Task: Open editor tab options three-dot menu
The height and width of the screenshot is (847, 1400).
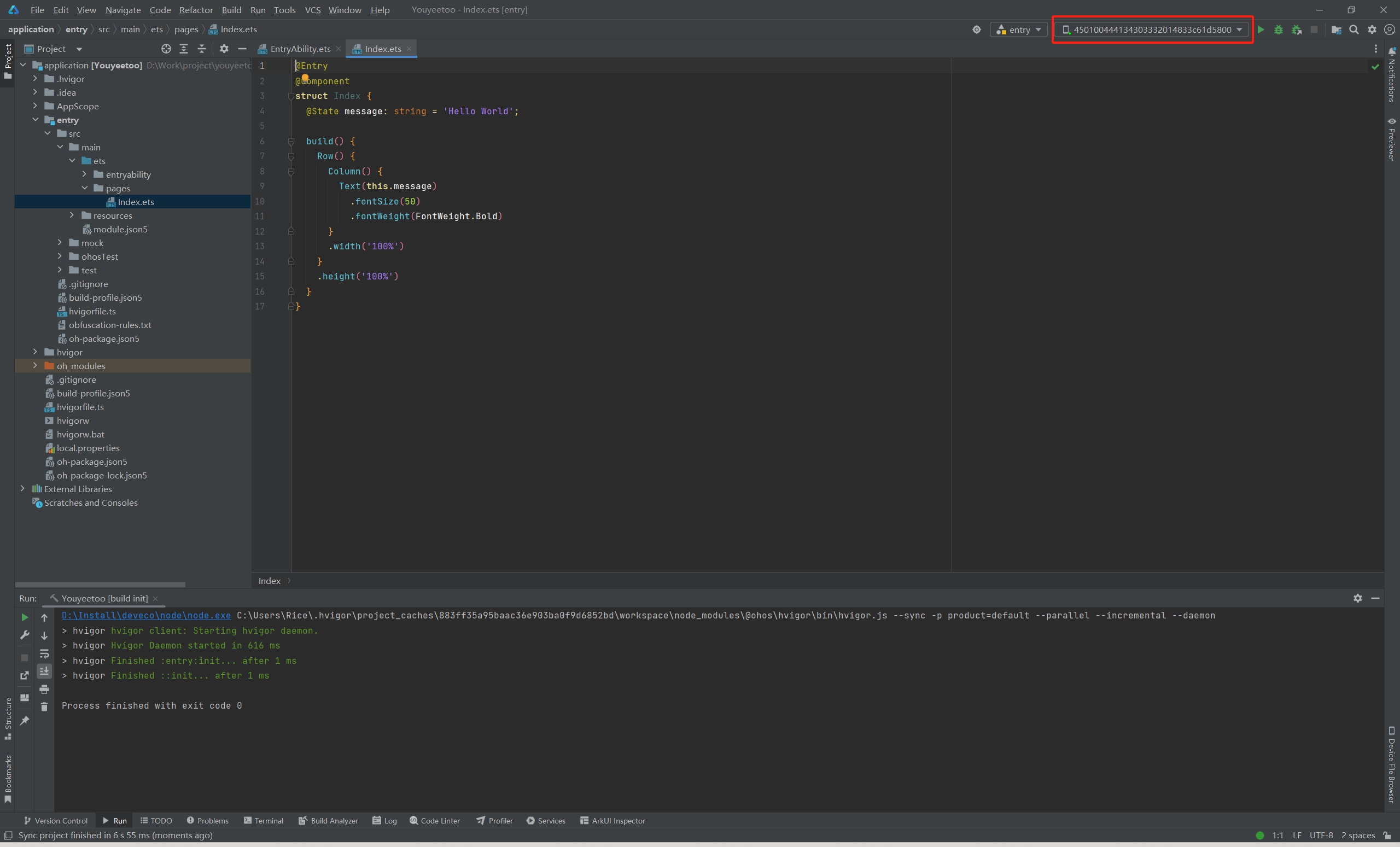Action: click(x=1375, y=49)
